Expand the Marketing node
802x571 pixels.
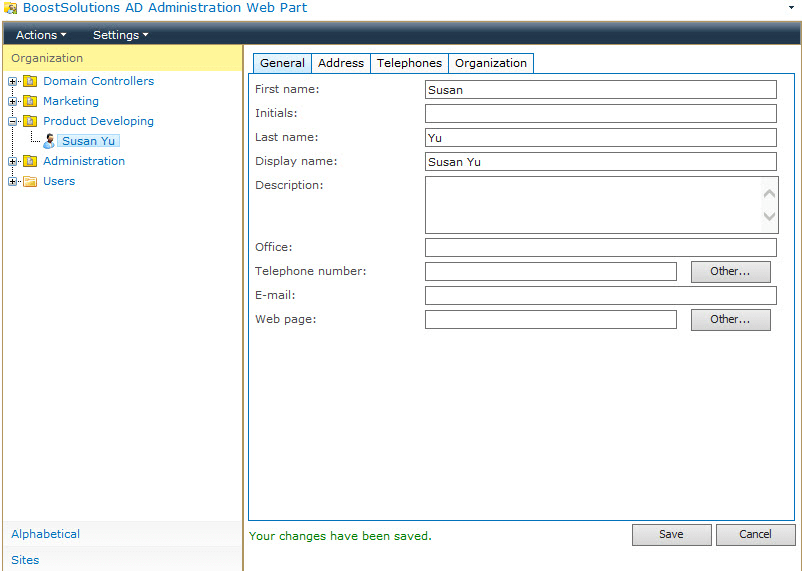pyautogui.click(x=12, y=101)
